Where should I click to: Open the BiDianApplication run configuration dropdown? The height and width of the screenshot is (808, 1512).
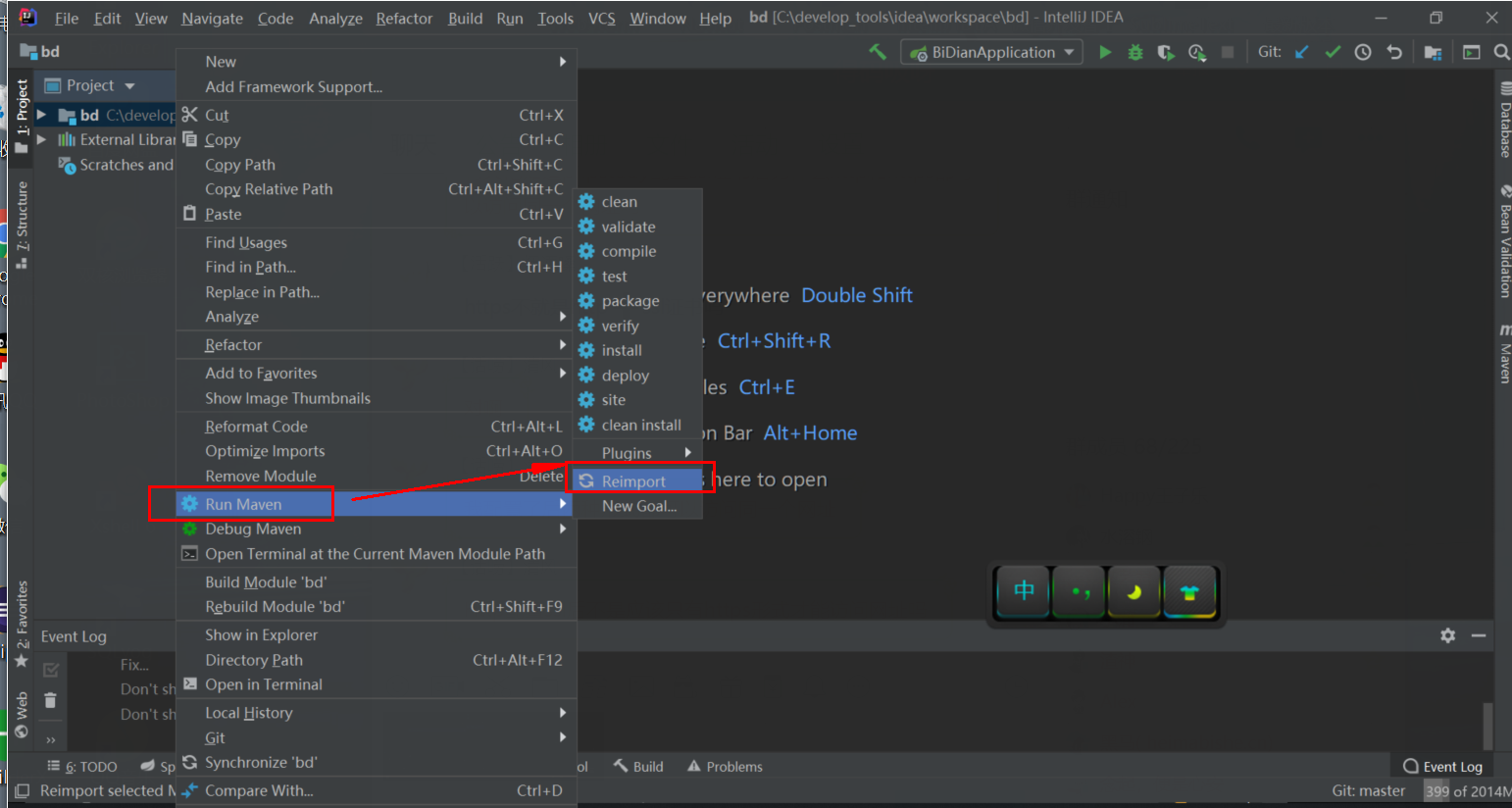point(990,52)
